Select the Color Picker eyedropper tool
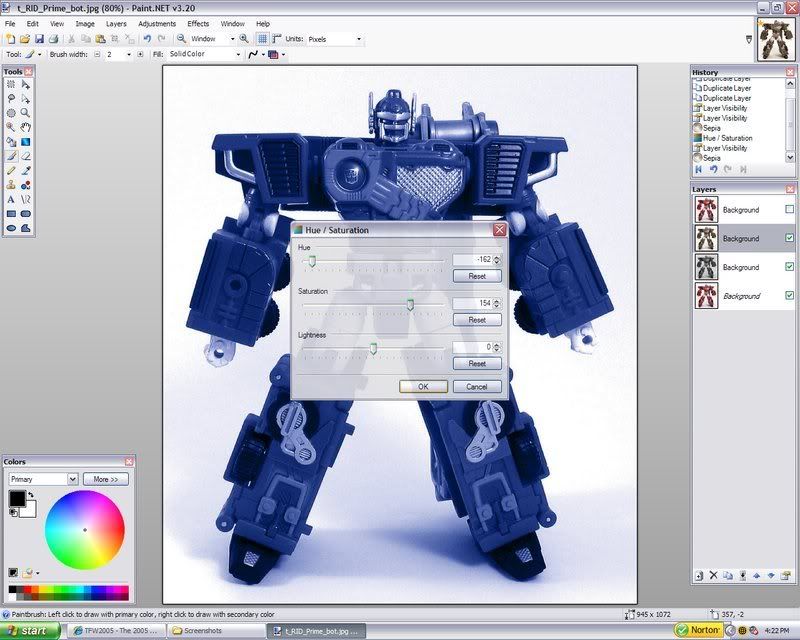Image resolution: width=800 pixels, height=640 pixels. point(26,170)
